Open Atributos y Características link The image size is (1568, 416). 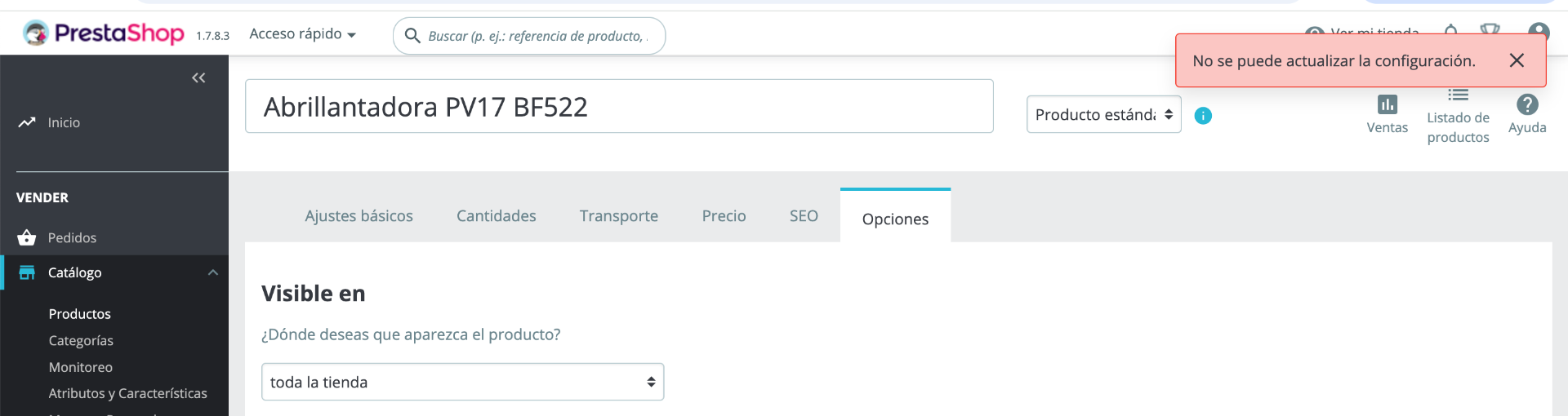127,393
